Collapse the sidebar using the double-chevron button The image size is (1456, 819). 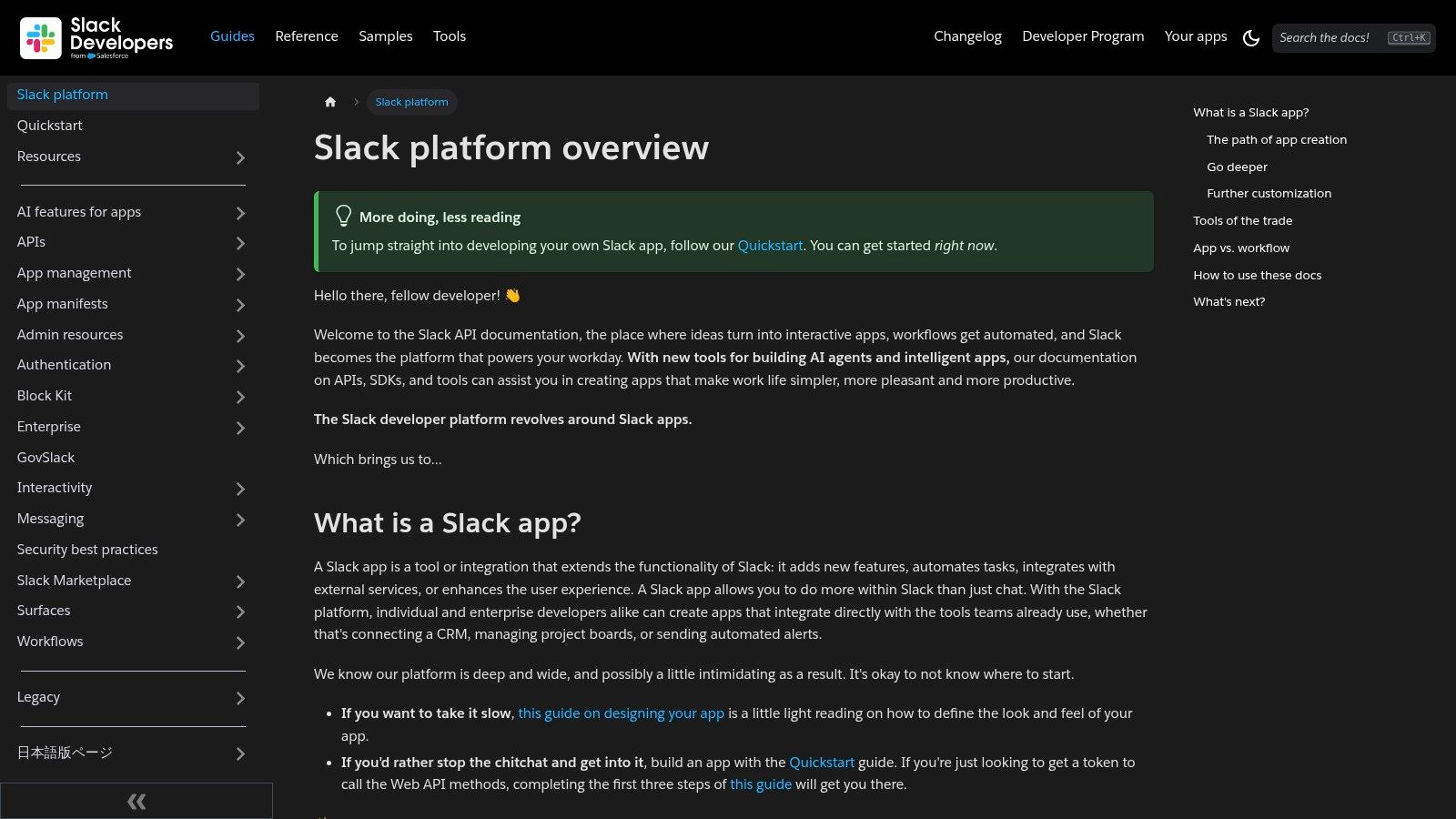pos(136,801)
